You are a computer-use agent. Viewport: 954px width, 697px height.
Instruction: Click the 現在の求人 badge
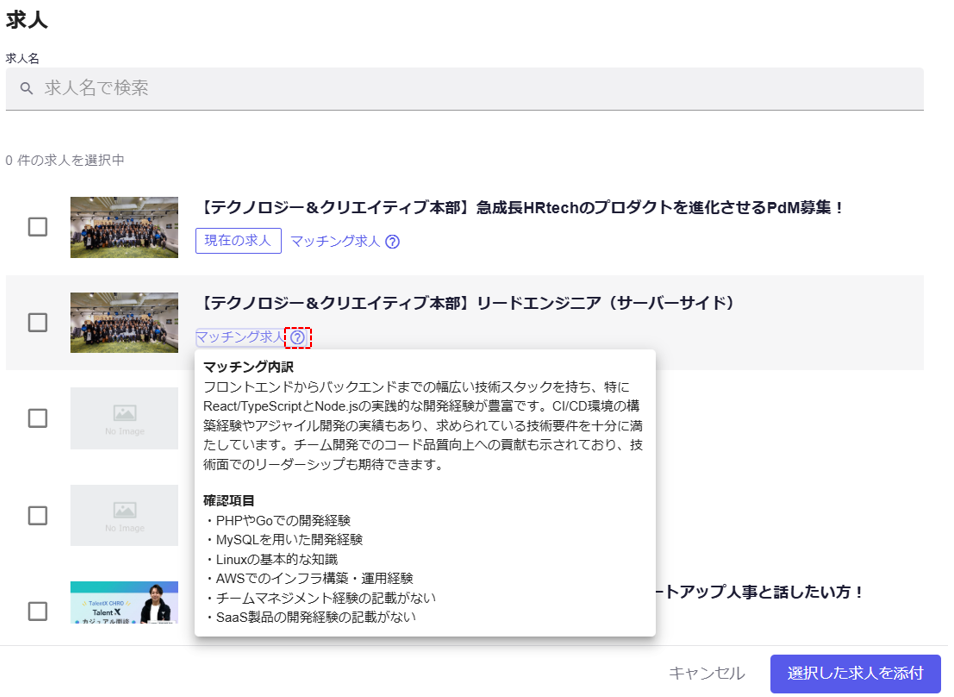coord(238,241)
